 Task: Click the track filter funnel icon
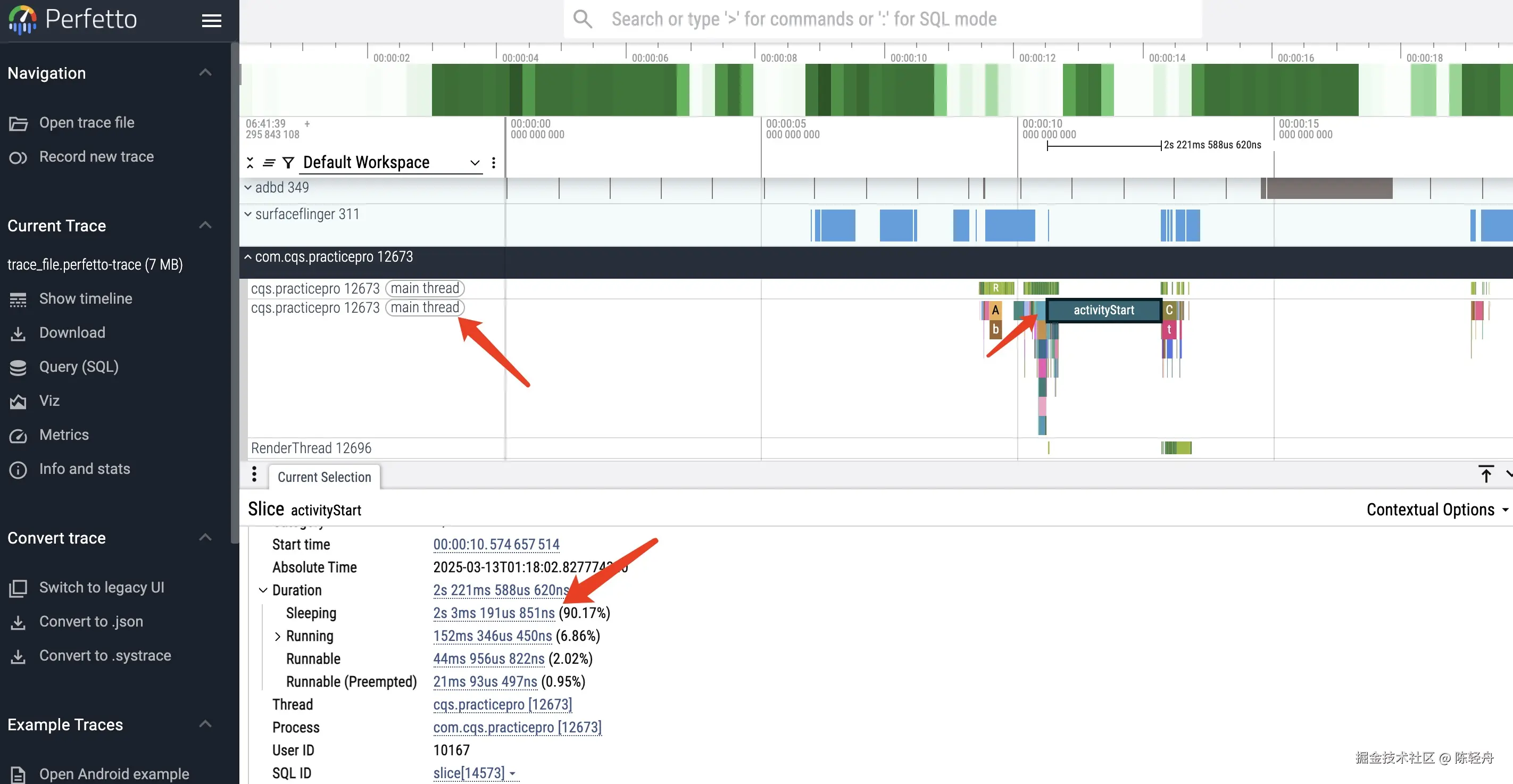[288, 163]
